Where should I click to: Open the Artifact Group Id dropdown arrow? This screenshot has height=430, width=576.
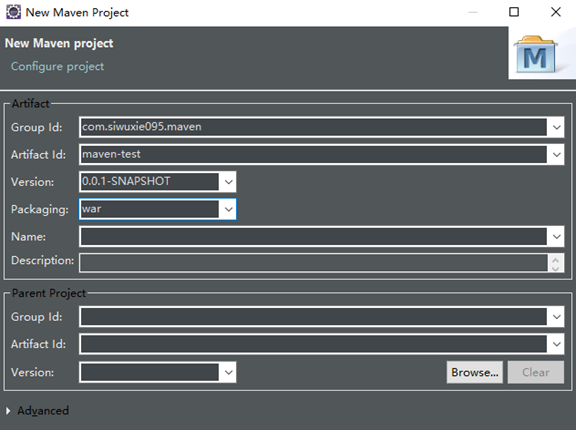click(556, 127)
